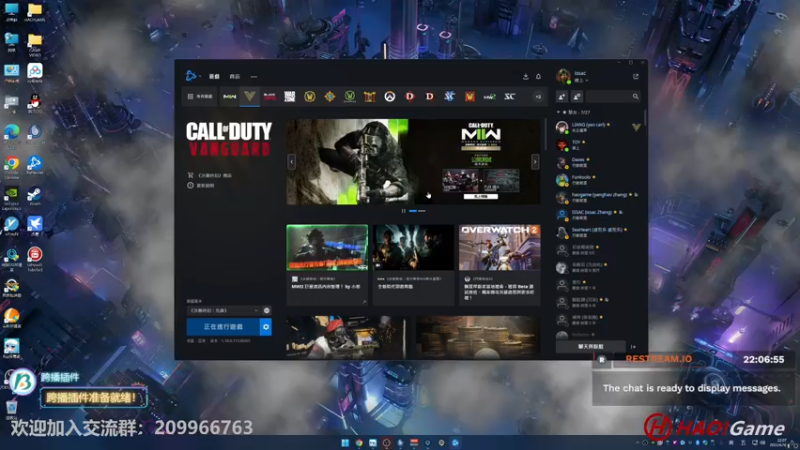The height and width of the screenshot is (450, 800).
Task: Open the game version dropdown above play button
Action: (x=223, y=310)
